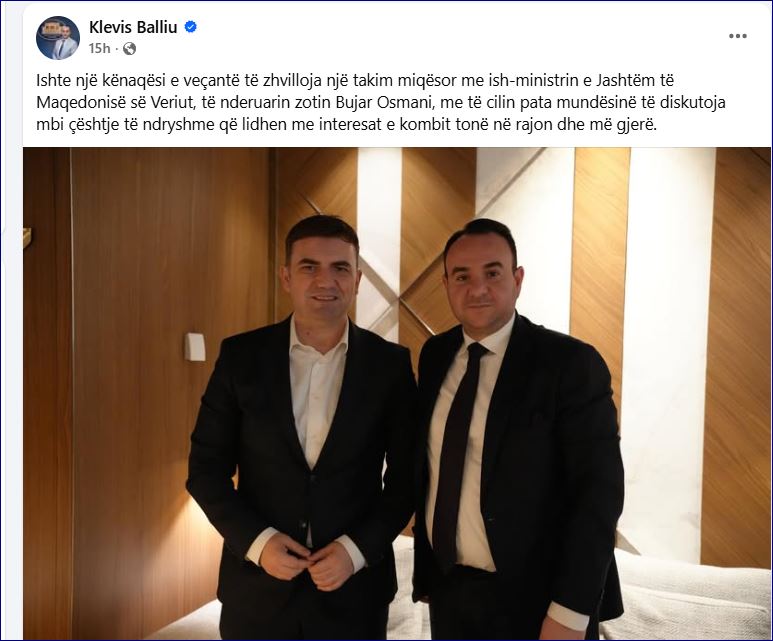773x641 pixels.
Task: Click the blue verified badge
Action: click(x=190, y=27)
